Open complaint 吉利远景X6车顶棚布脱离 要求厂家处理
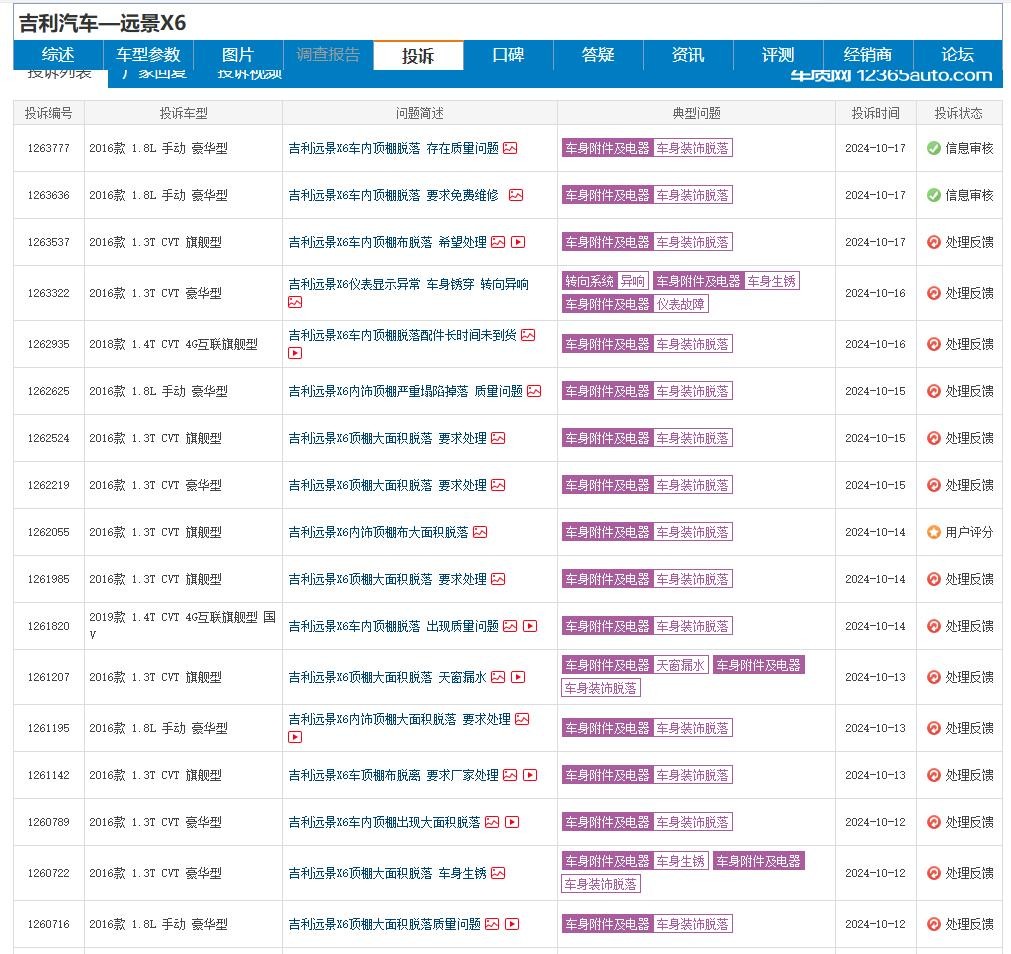 394,775
